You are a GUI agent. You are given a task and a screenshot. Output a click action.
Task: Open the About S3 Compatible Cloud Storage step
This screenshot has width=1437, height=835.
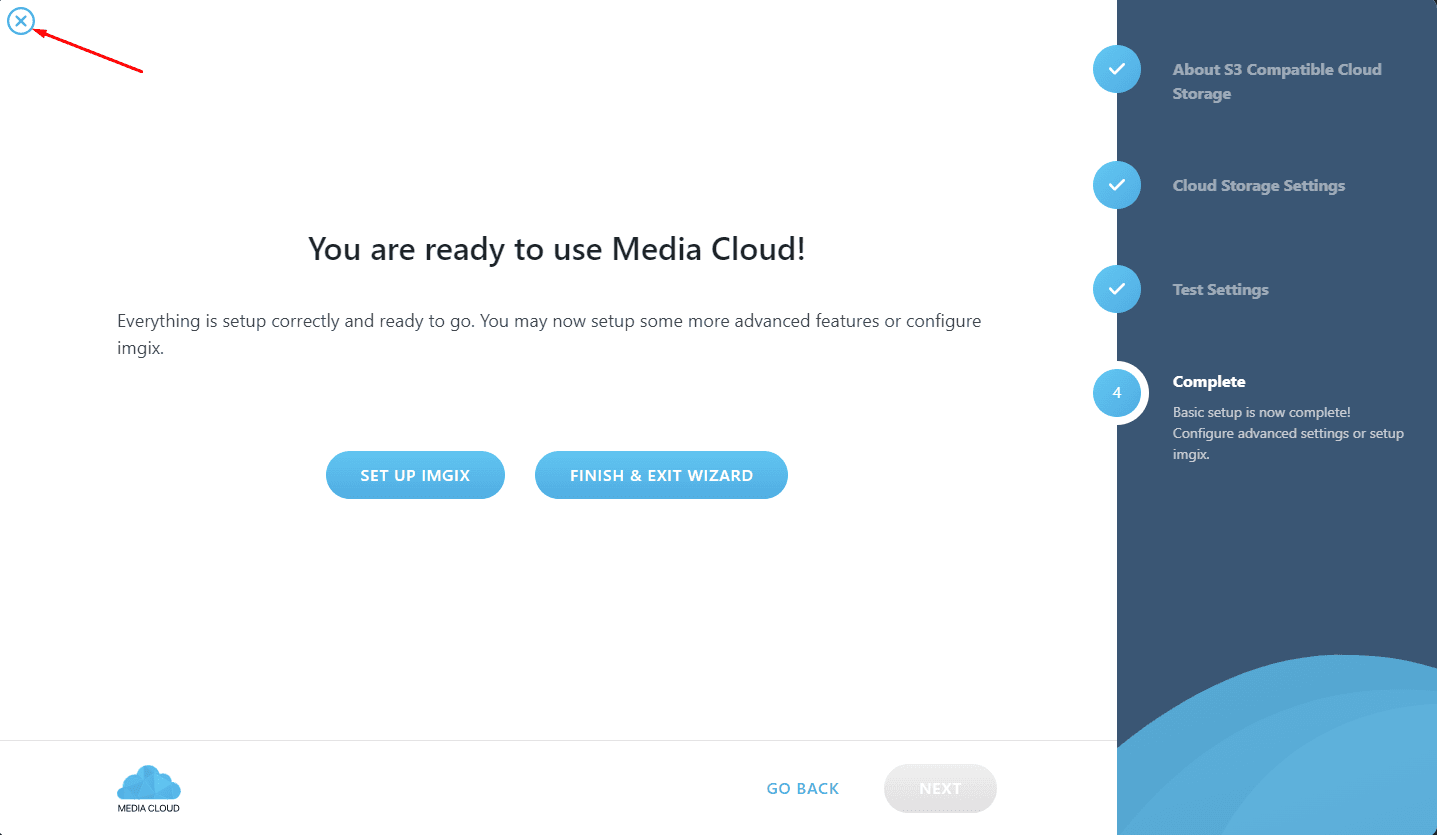(x=1276, y=81)
